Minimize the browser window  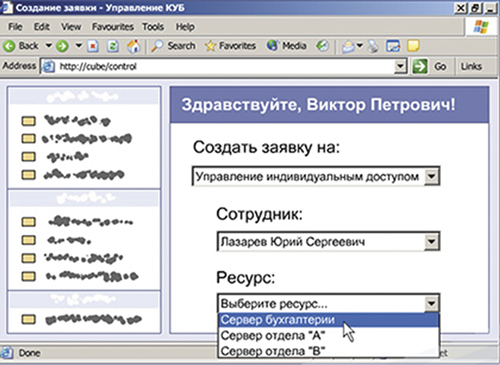[x=491, y=8]
